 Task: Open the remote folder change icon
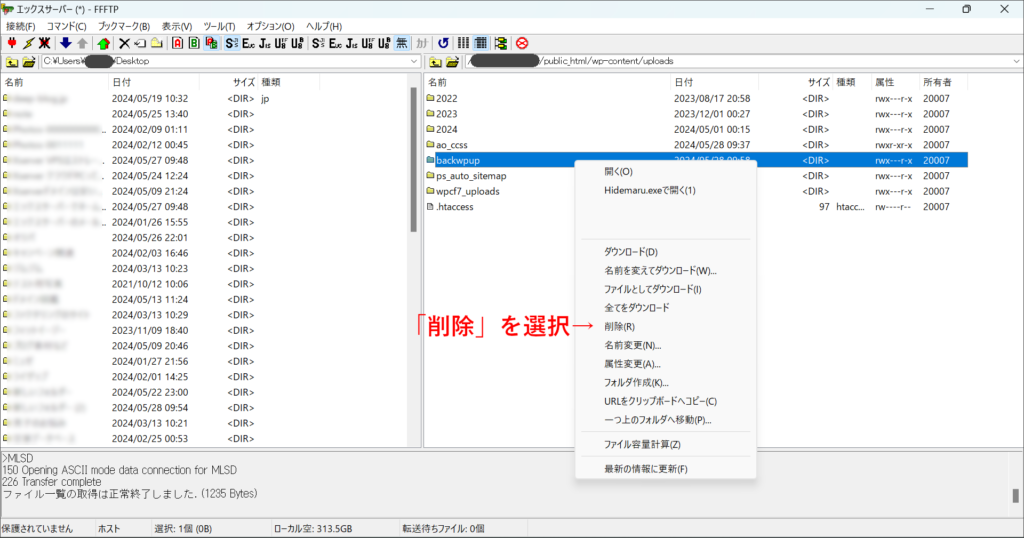(452, 62)
